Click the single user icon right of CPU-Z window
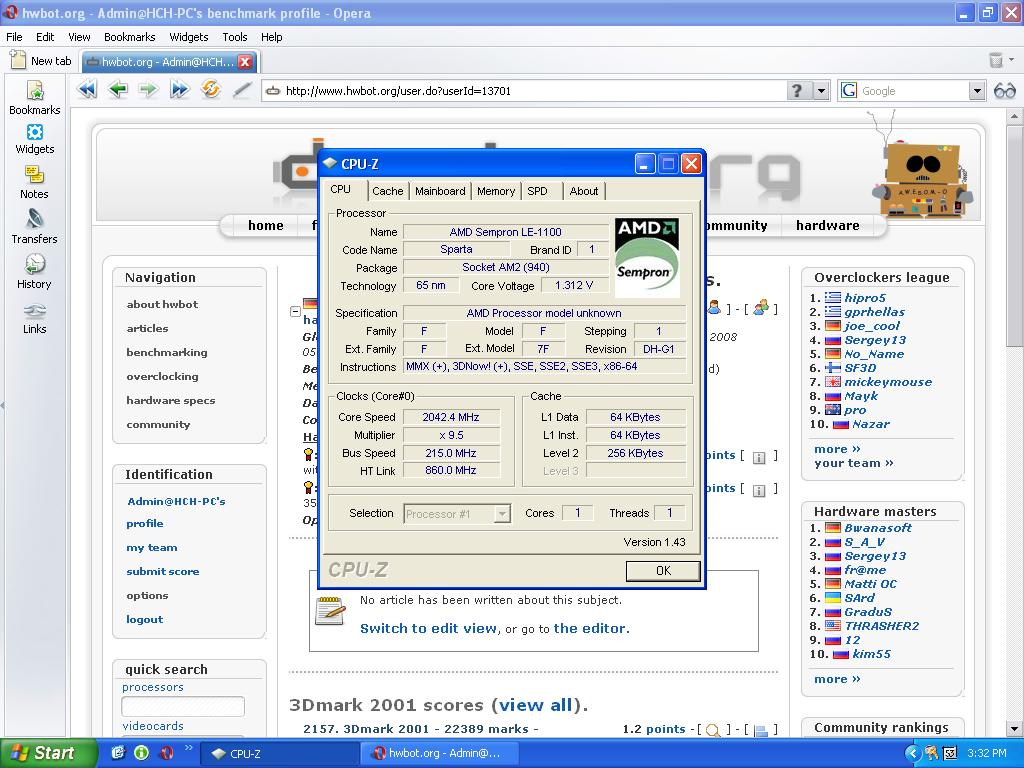 click(x=714, y=307)
